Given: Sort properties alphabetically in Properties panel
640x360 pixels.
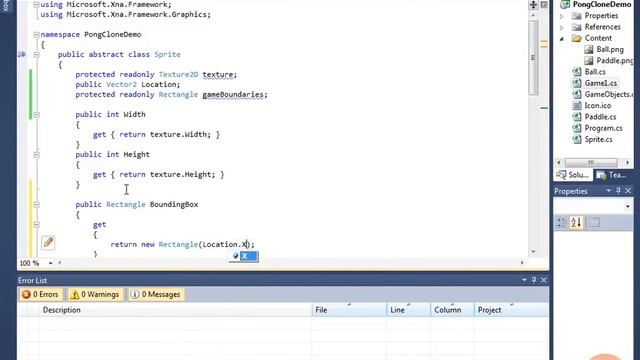Looking at the screenshot, I should tap(576, 222).
